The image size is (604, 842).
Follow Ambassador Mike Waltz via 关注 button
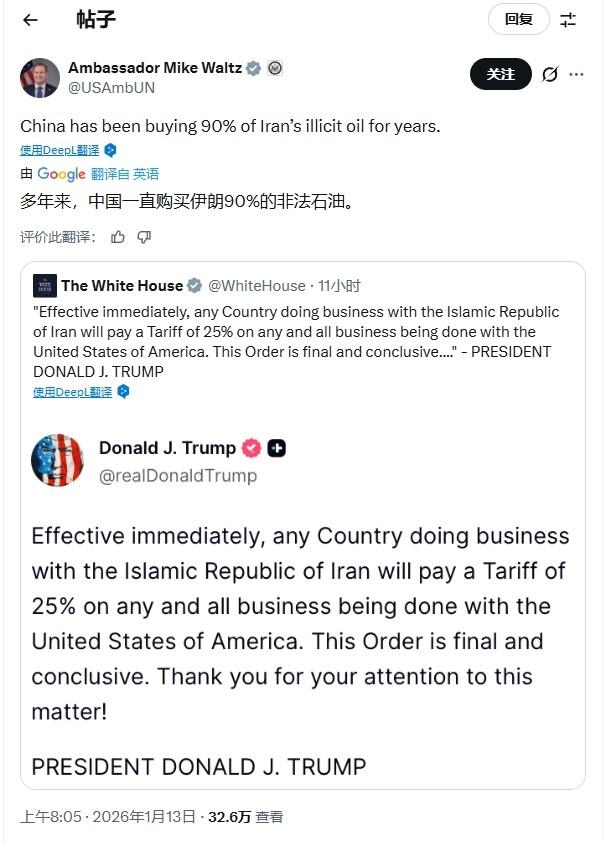pyautogui.click(x=500, y=74)
